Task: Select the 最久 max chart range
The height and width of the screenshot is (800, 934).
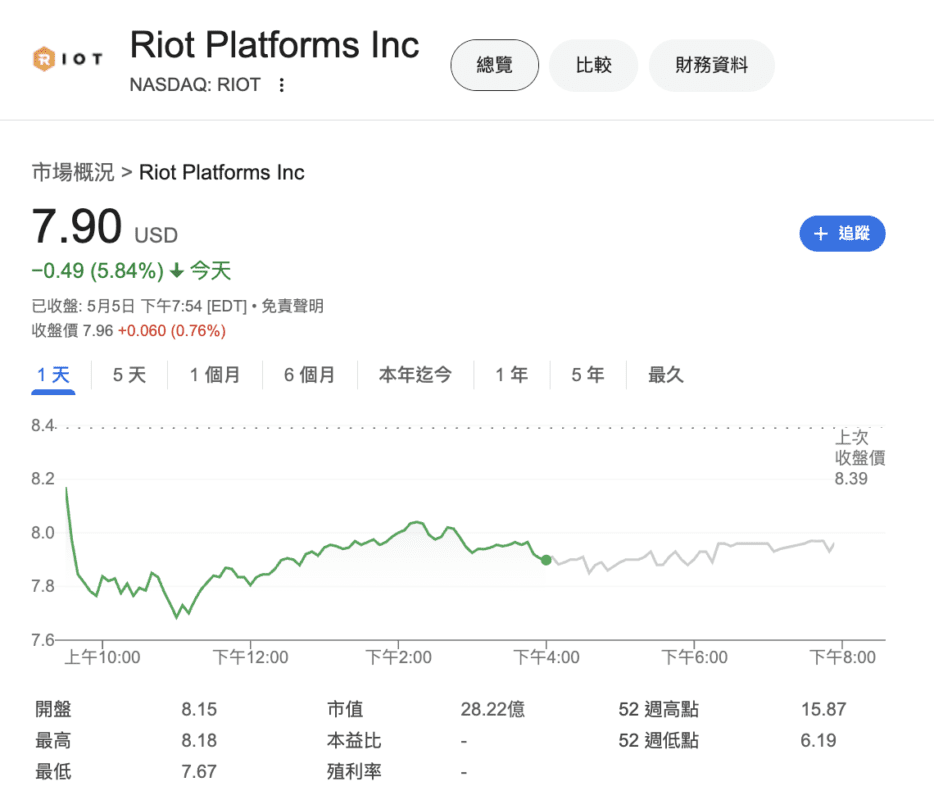Action: tap(666, 375)
